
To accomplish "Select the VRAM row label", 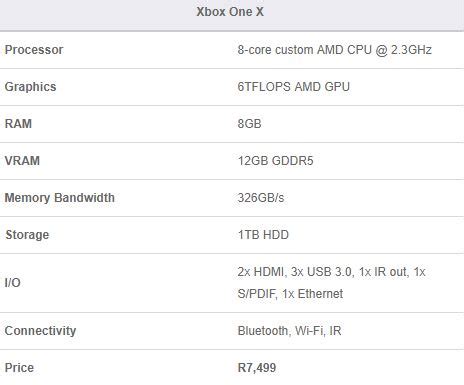I will click(22, 161).
